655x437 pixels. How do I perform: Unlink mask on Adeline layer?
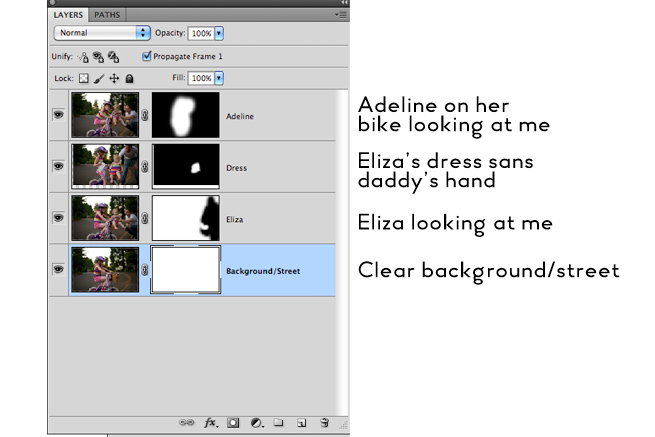tap(145, 115)
